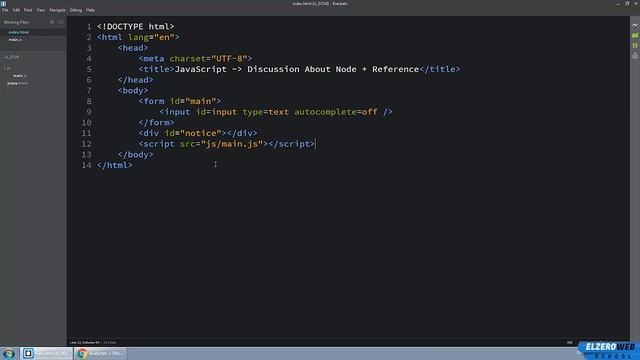This screenshot has width=640, height=360.
Task: Click the bottom right-toolbar extension icon
Action: pos(635,56)
